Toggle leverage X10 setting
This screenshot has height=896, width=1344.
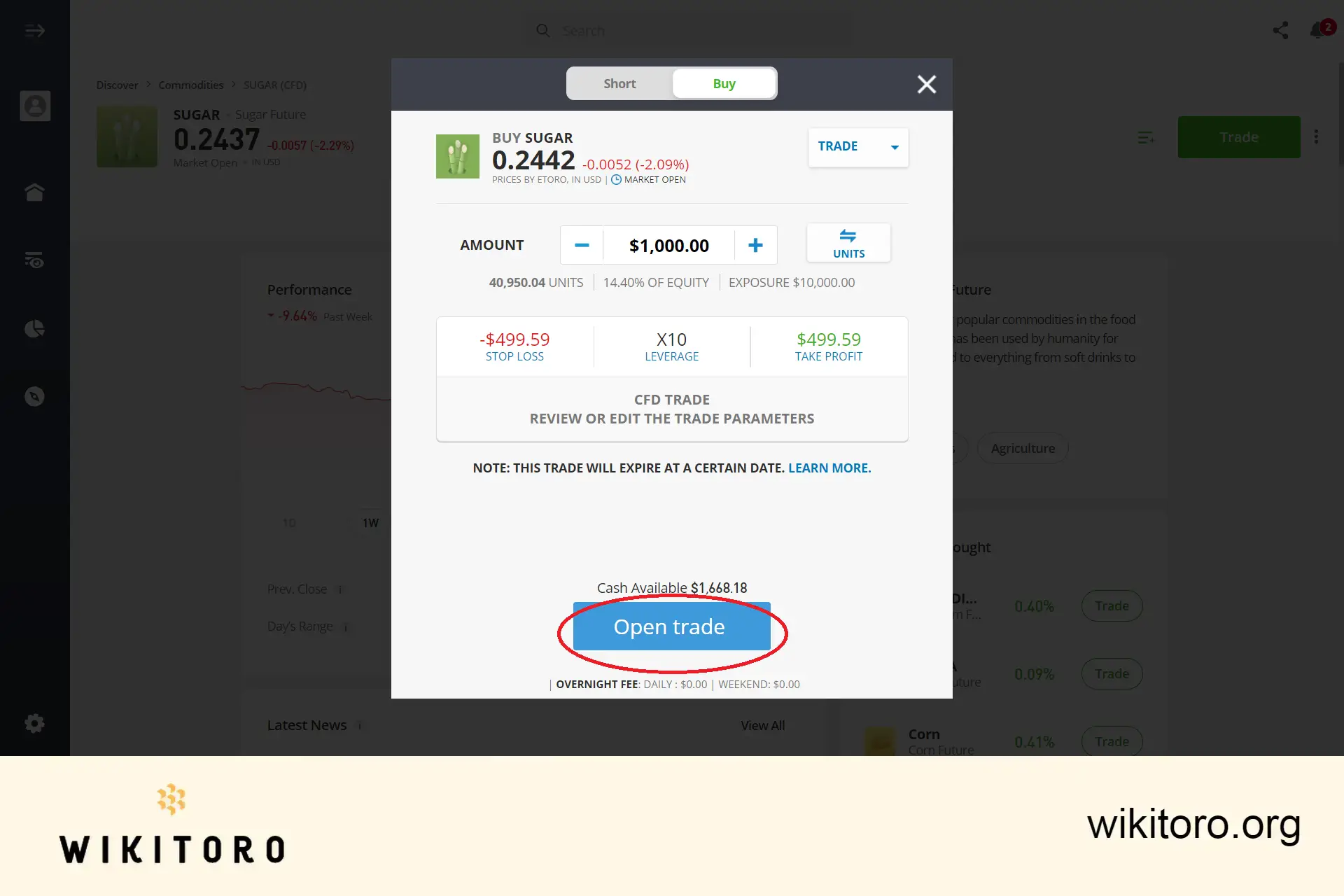[x=671, y=345]
